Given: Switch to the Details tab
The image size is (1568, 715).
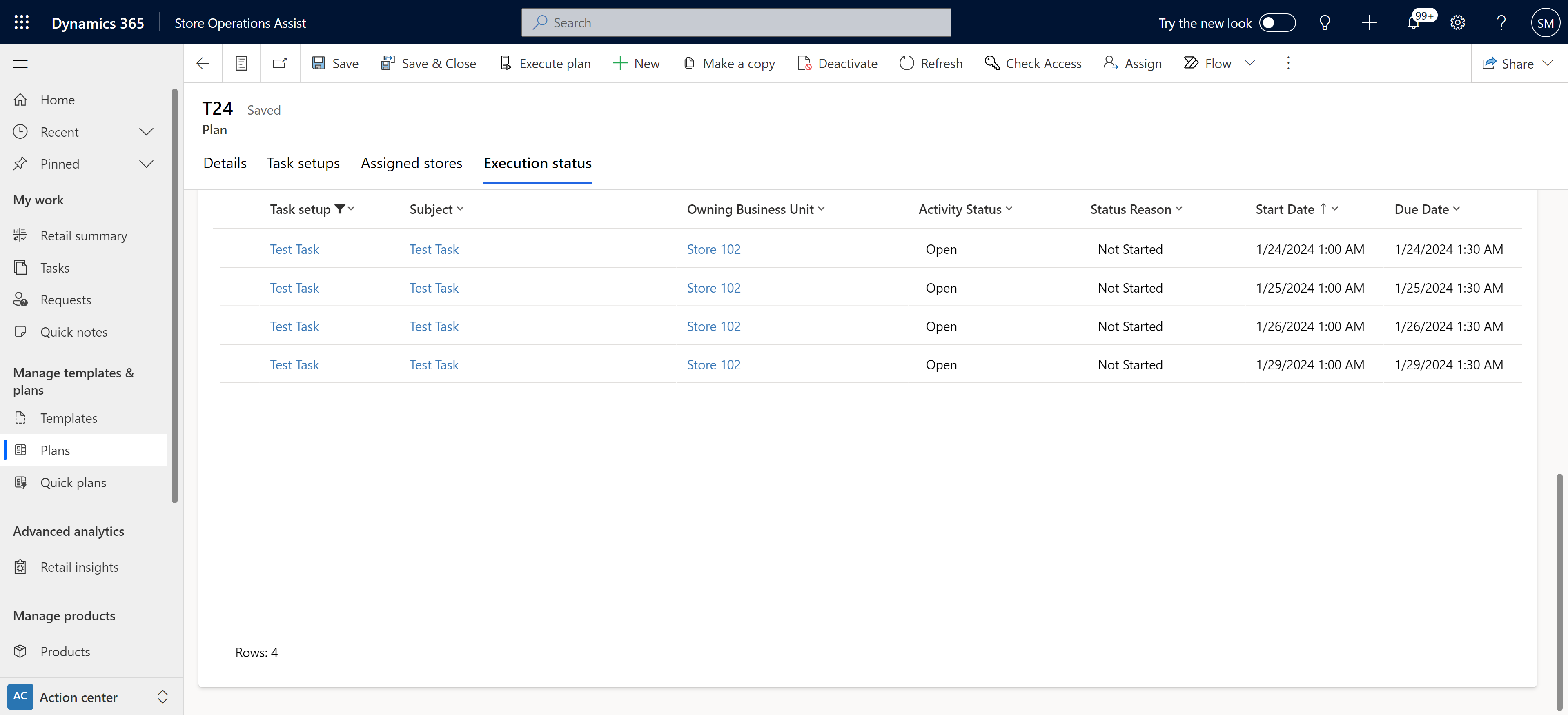Looking at the screenshot, I should [x=225, y=163].
